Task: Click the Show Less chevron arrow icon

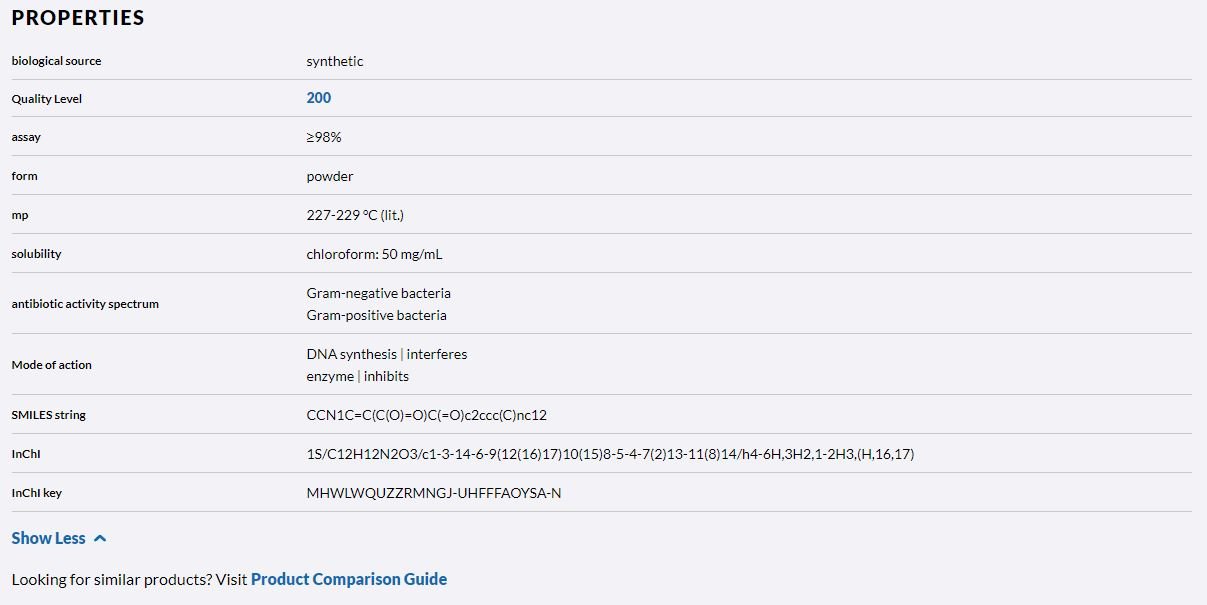Action: (x=100, y=539)
